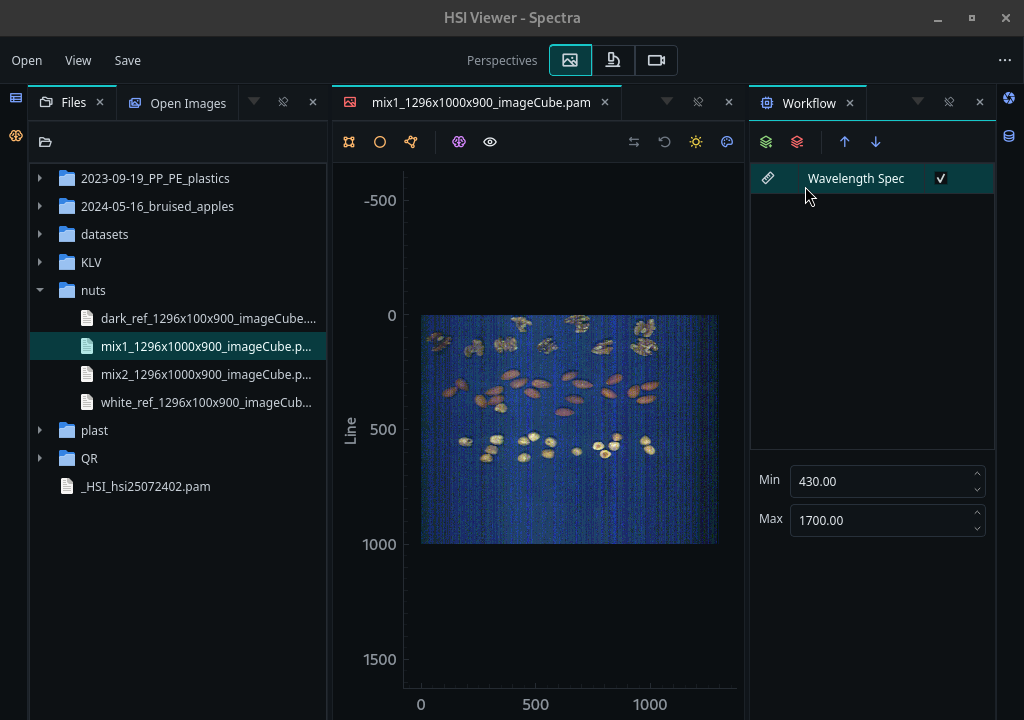Select white_ref_1296x100x900_imageCube file
The image size is (1024, 720).
[x=178, y=402]
